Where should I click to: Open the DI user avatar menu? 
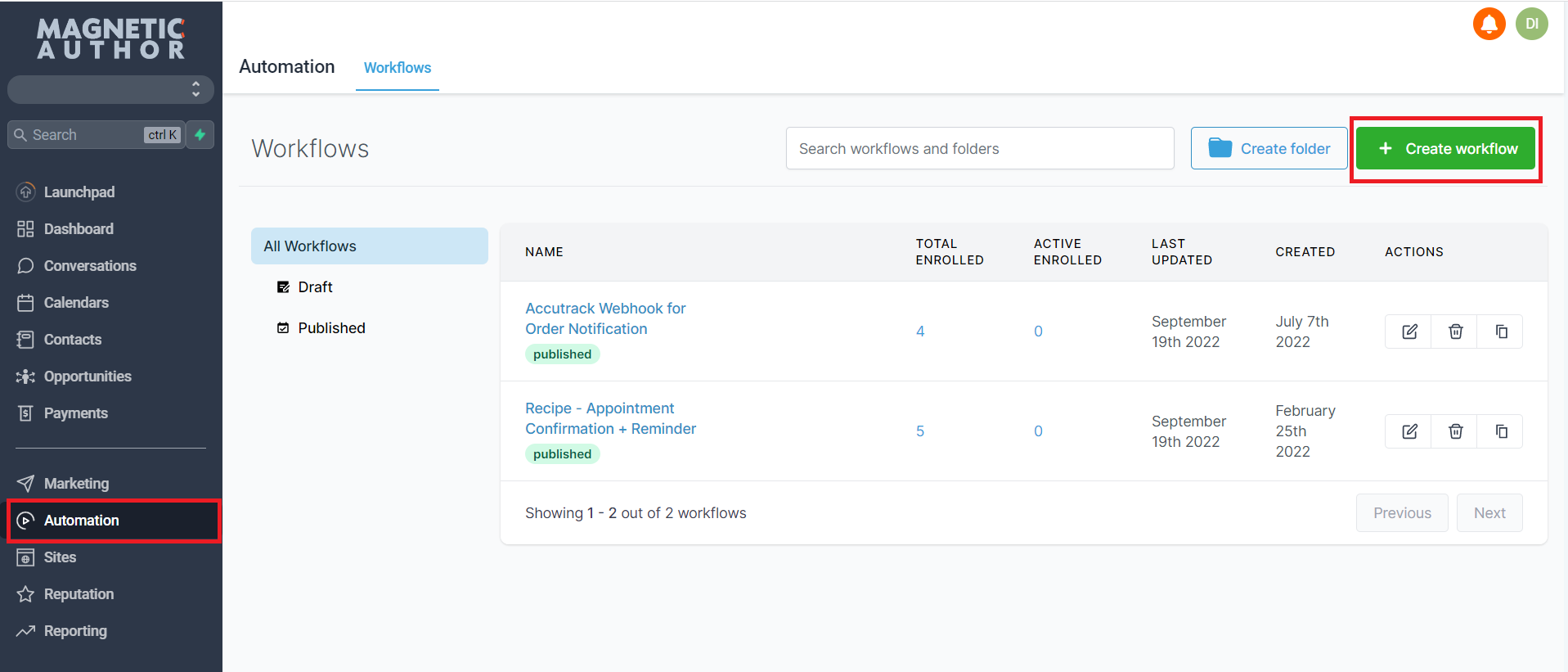pos(1531,24)
